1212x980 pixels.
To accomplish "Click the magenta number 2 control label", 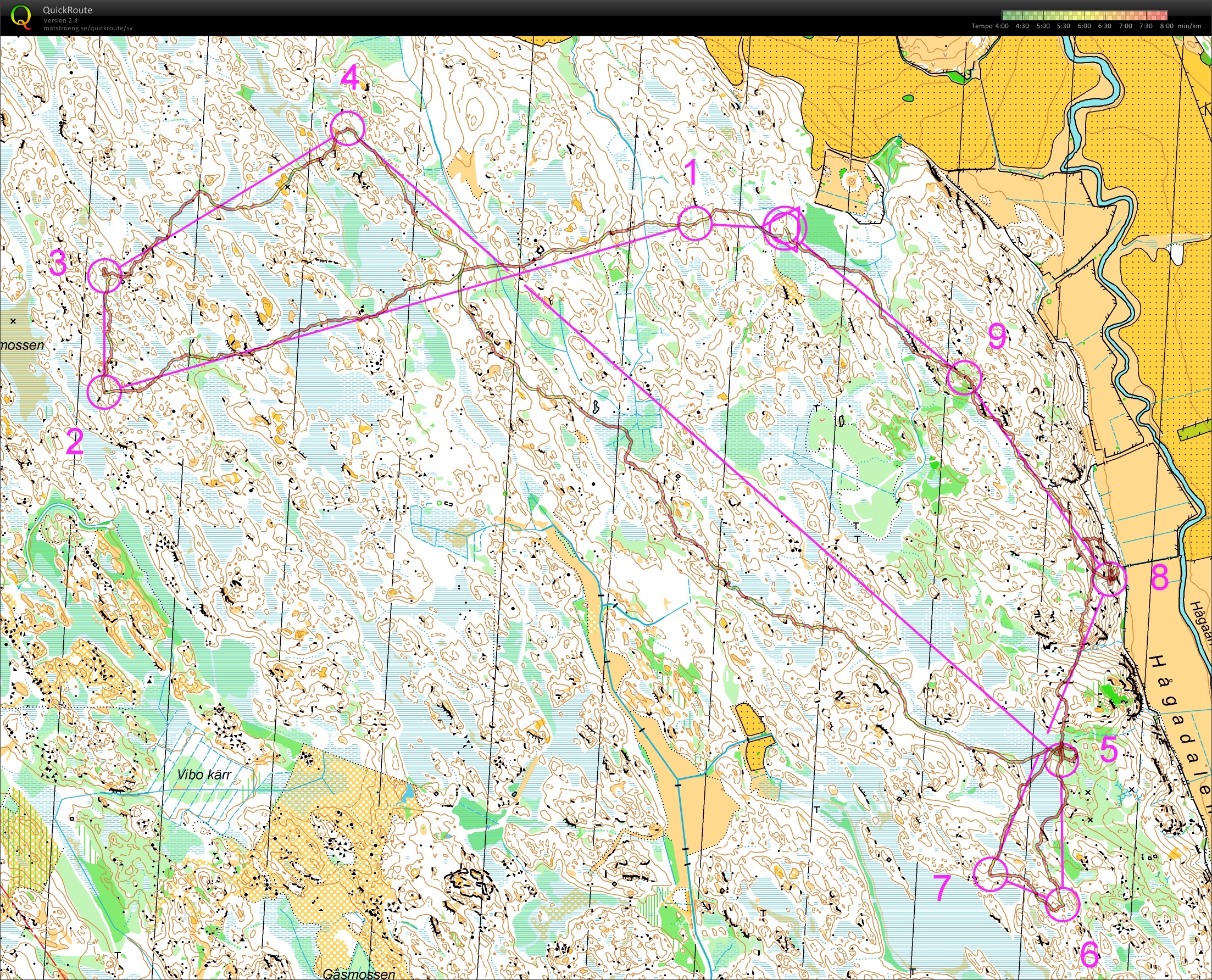I will (x=75, y=442).
